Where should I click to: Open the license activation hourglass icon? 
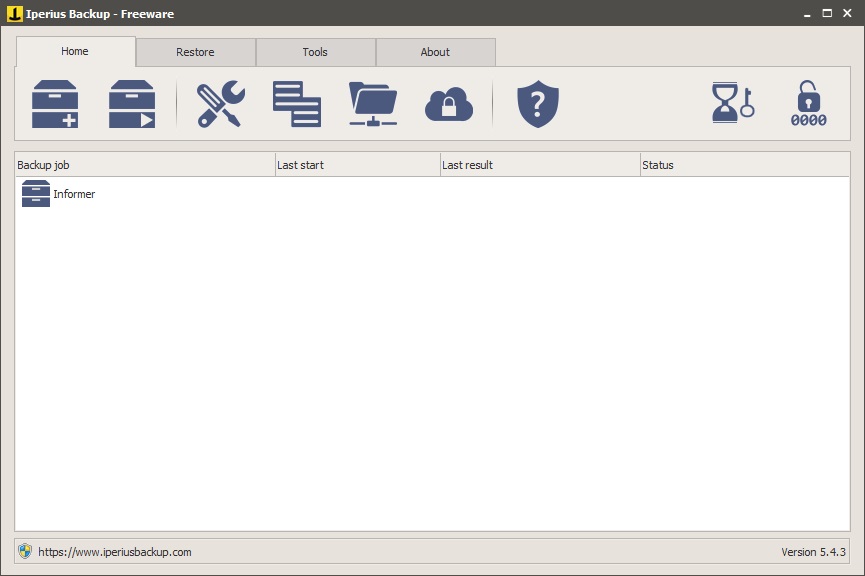pos(729,103)
